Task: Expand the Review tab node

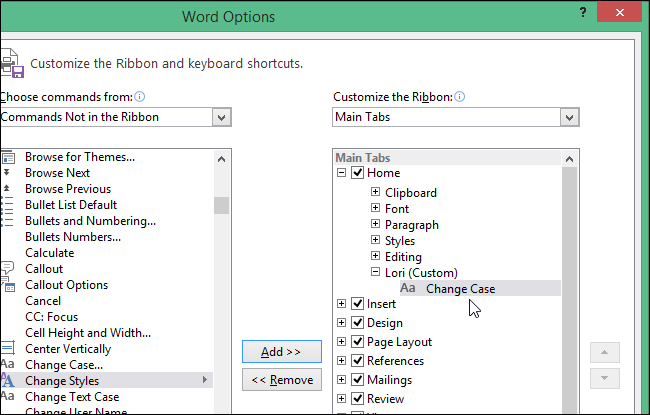Action: click(x=341, y=398)
